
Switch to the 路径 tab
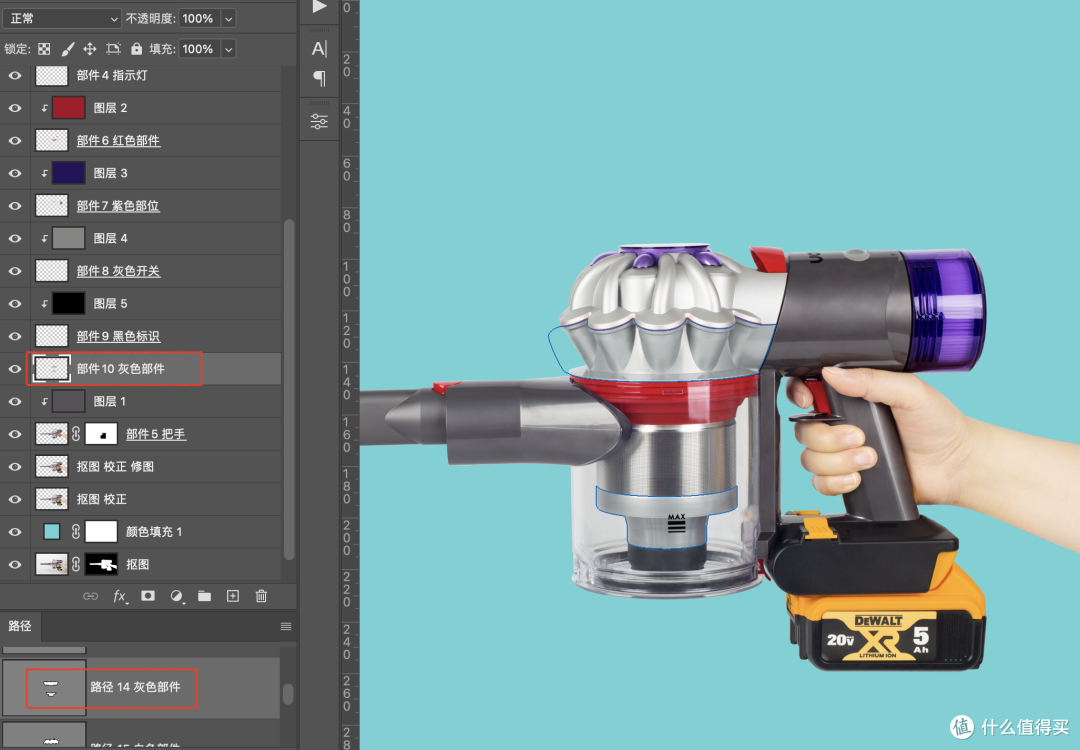(20, 626)
